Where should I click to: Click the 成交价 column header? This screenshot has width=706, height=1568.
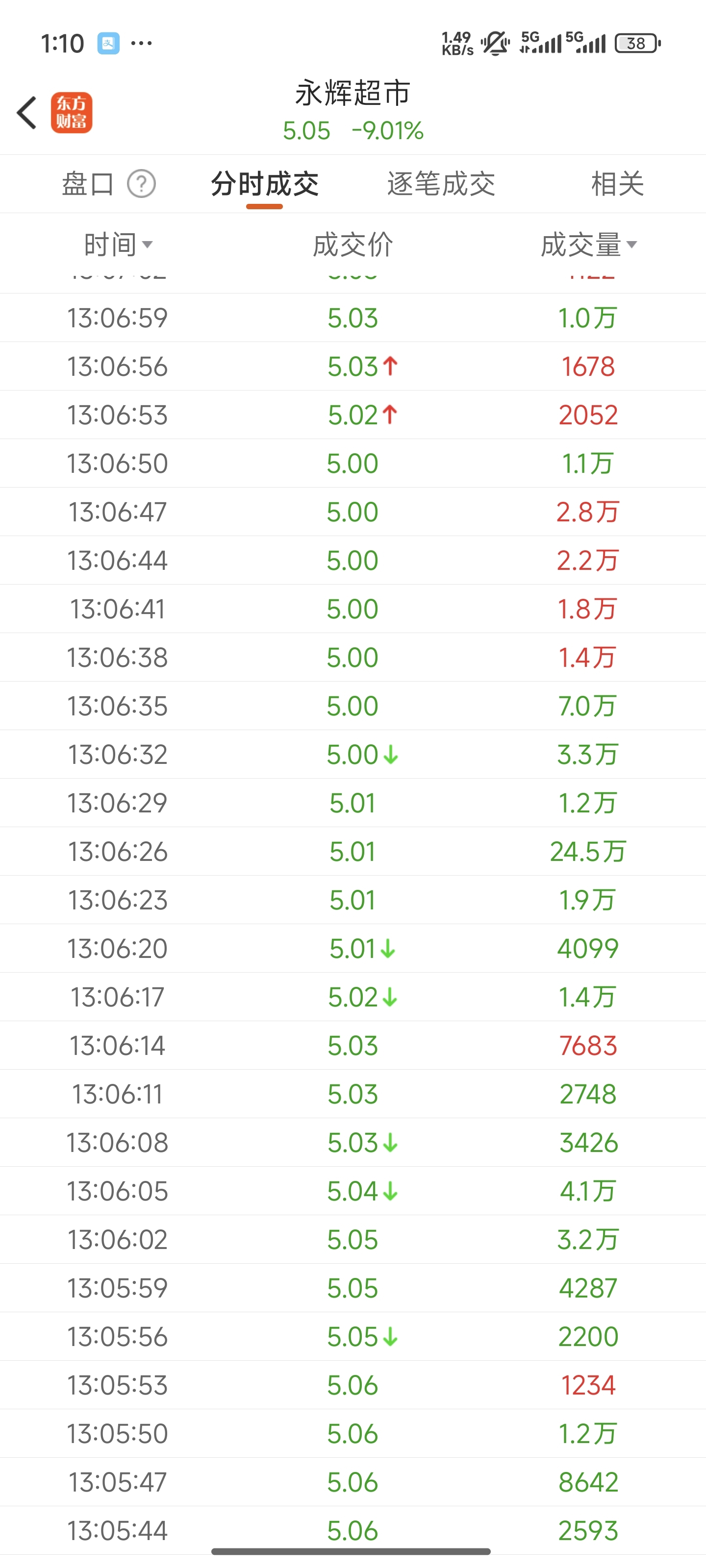pyautogui.click(x=353, y=245)
